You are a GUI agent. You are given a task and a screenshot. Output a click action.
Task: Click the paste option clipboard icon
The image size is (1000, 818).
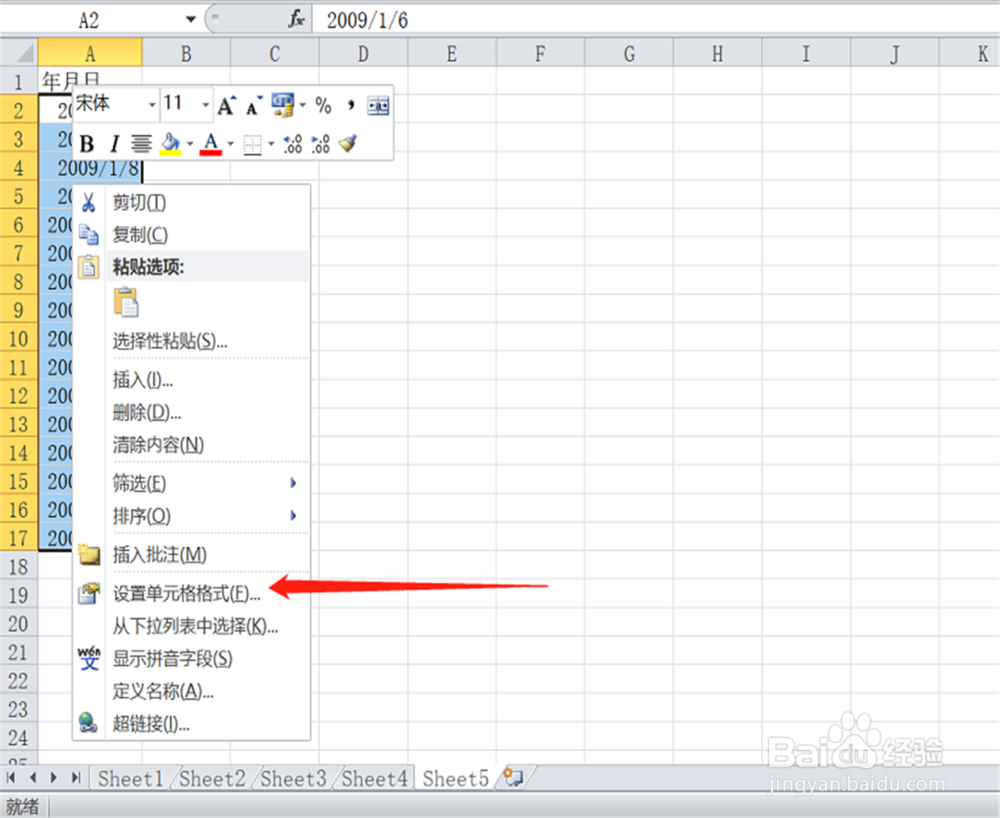[x=126, y=302]
